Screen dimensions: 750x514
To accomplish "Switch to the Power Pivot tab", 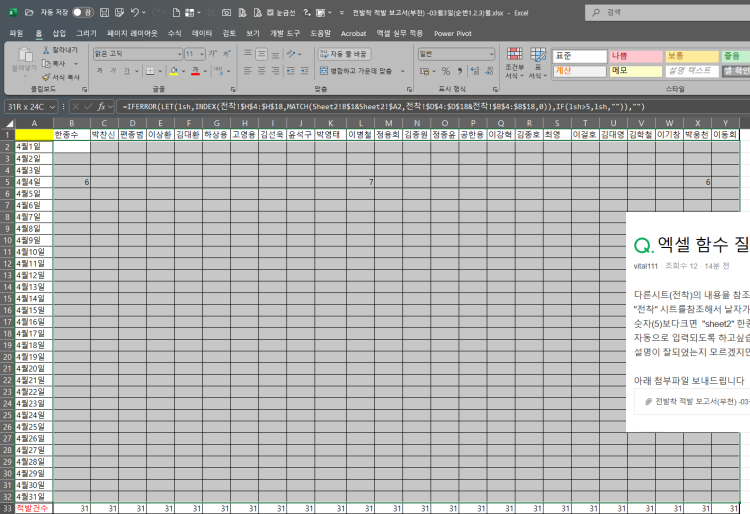I will click(x=451, y=33).
